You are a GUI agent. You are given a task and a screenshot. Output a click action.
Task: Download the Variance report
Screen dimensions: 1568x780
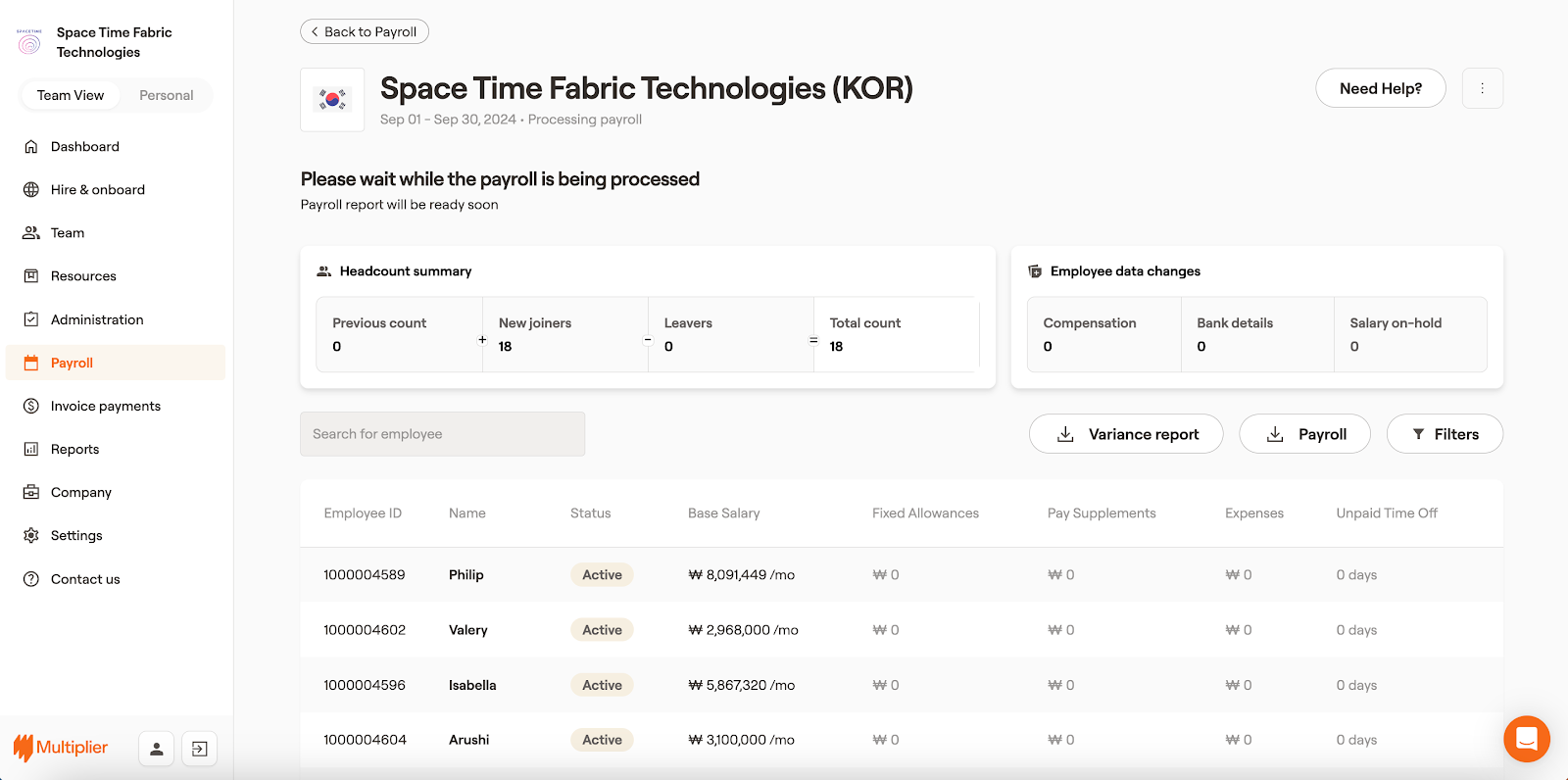(x=1126, y=434)
